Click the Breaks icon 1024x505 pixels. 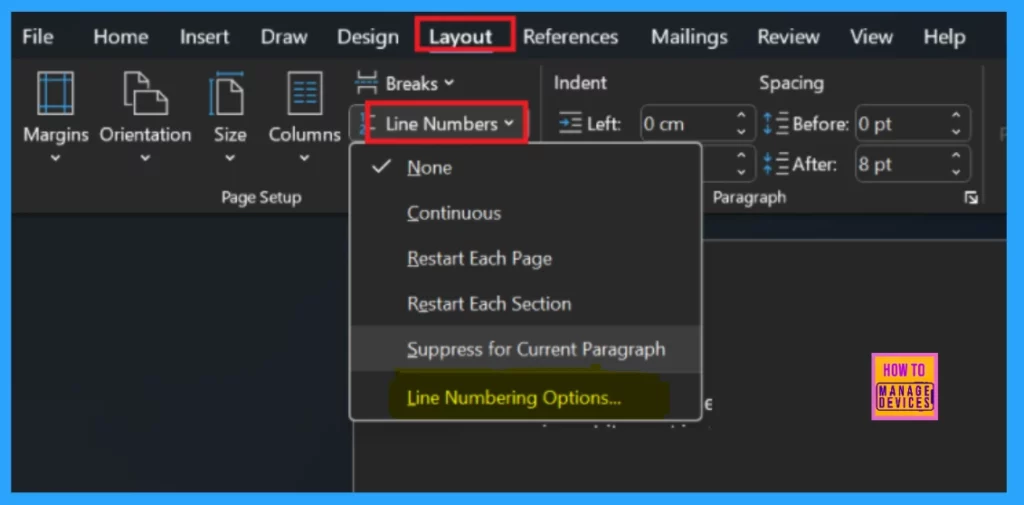pos(366,83)
